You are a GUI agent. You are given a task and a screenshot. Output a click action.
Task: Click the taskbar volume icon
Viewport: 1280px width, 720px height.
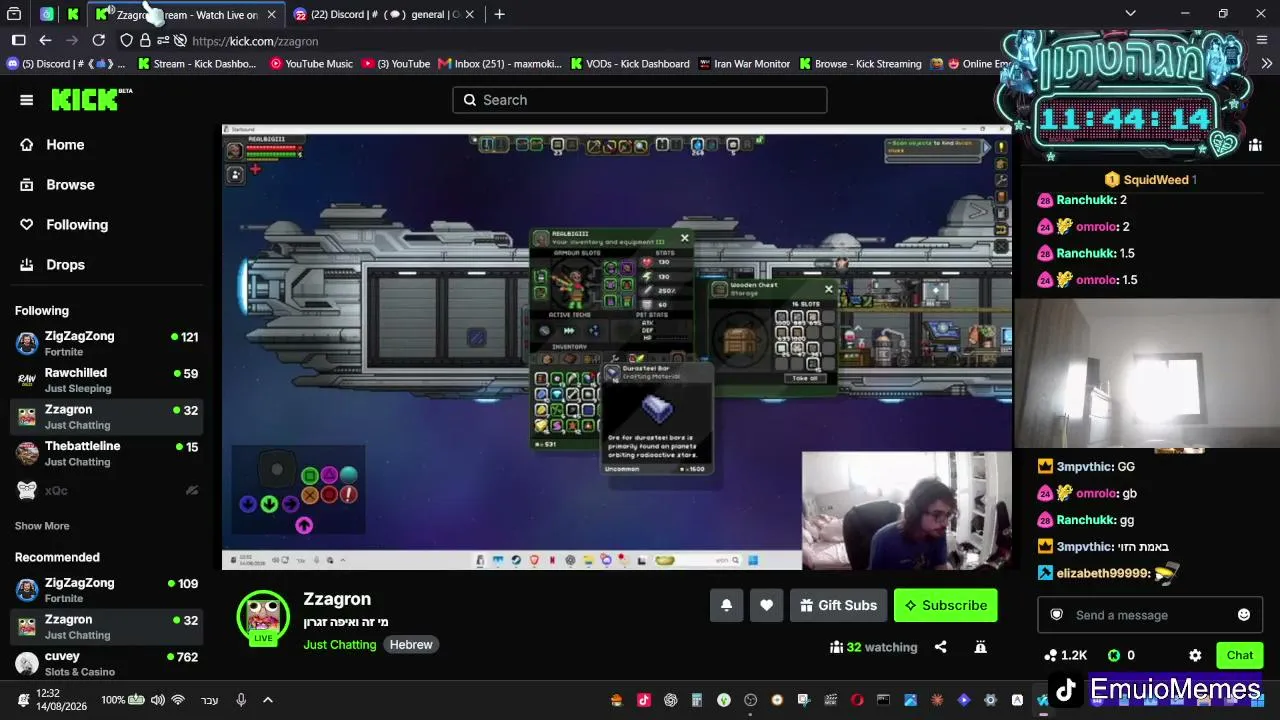(x=158, y=700)
